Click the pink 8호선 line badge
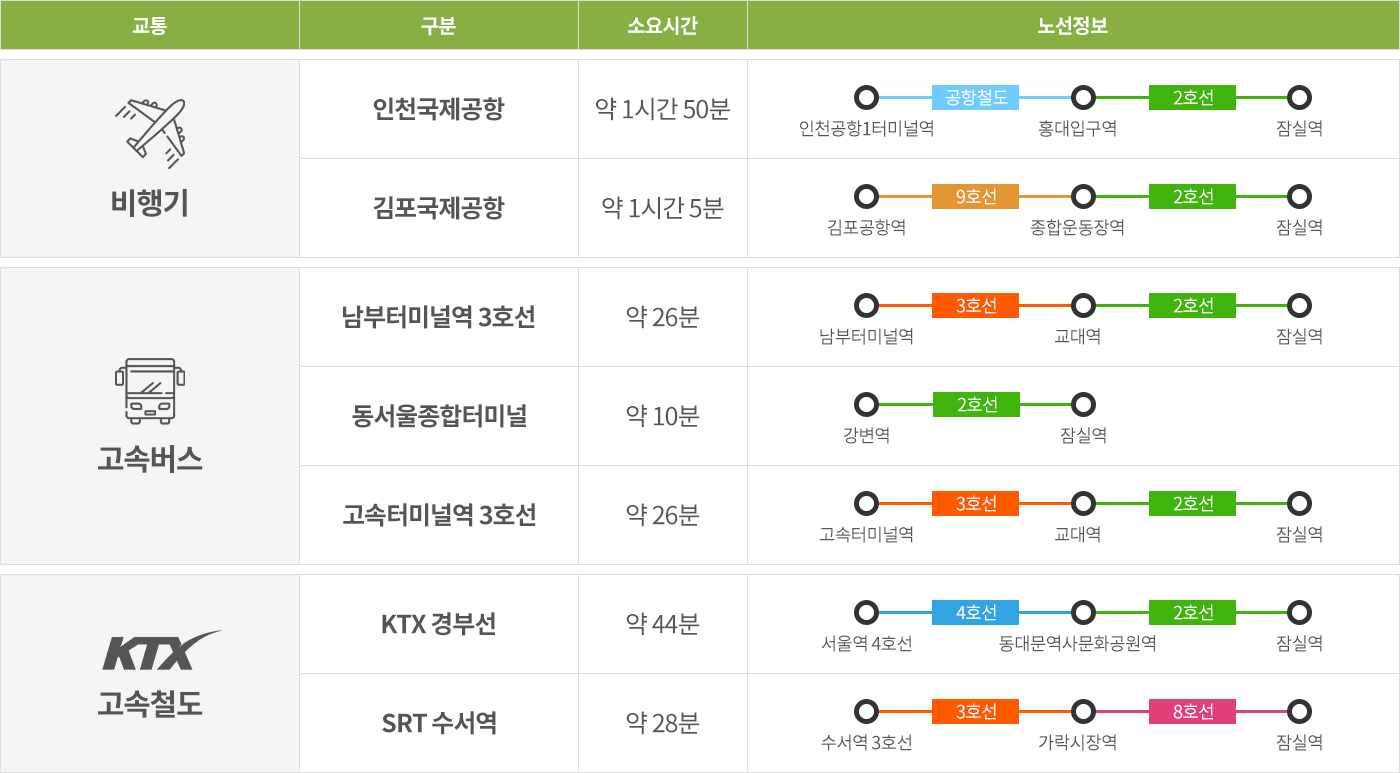Screen dimensions: 1400x773 (x=1192, y=712)
